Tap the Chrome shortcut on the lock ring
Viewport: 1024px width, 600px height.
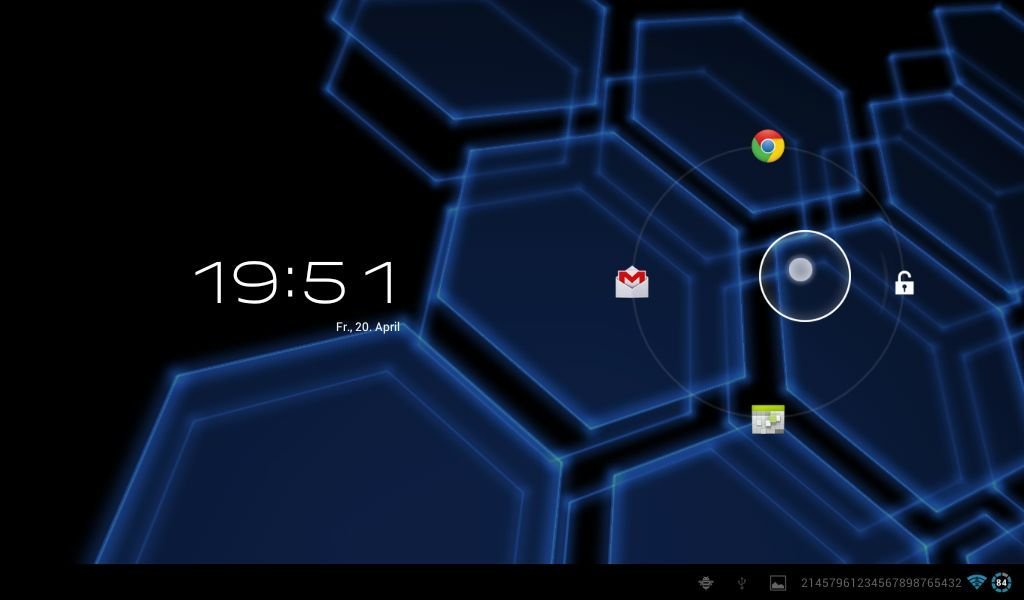(x=768, y=146)
